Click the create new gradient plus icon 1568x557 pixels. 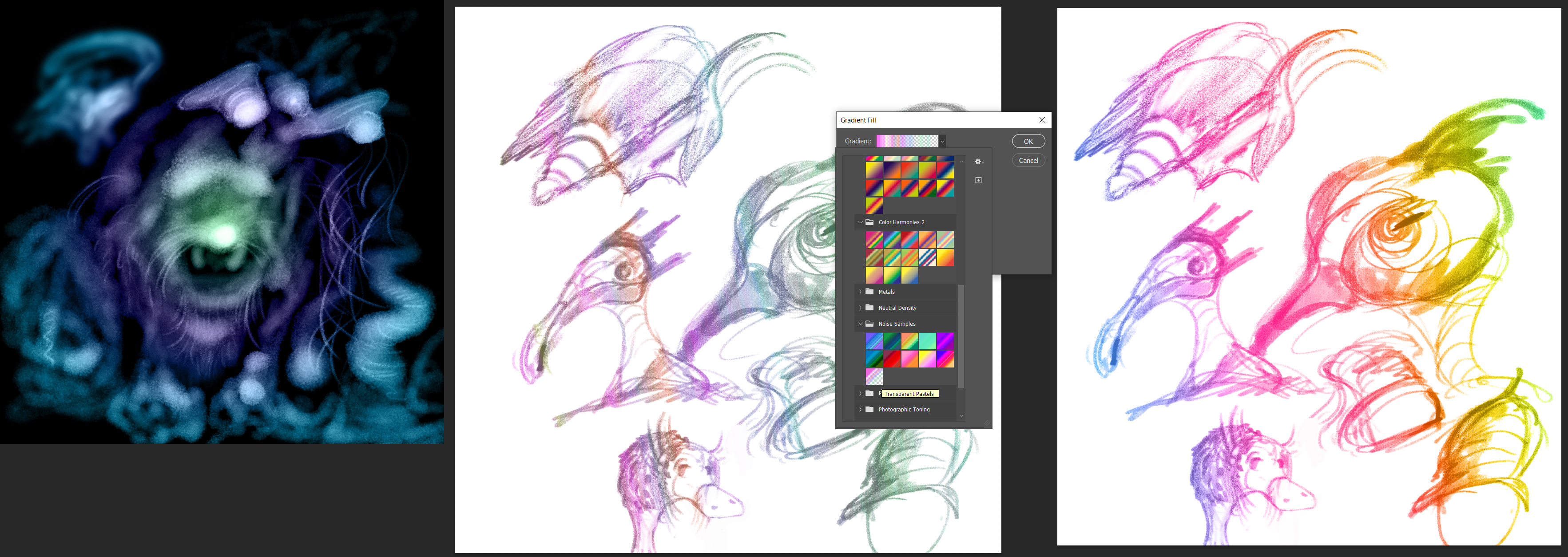[x=978, y=180]
